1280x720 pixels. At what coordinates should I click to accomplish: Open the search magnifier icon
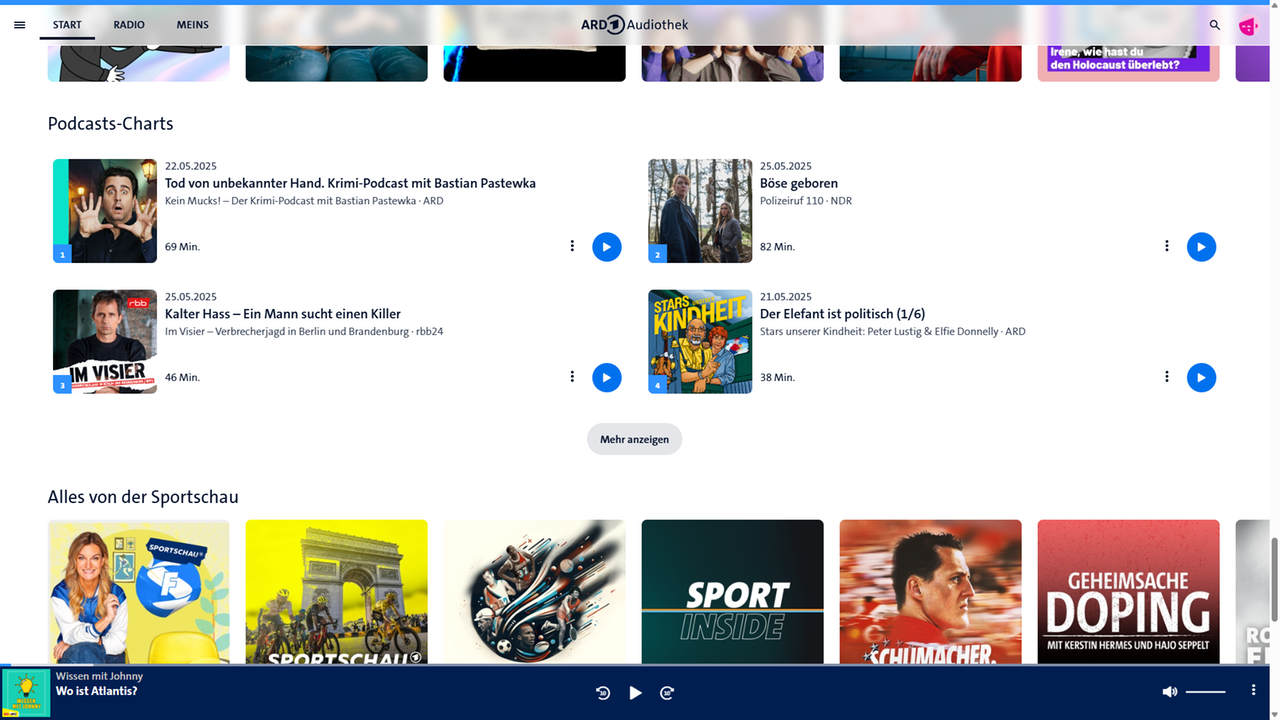1215,25
